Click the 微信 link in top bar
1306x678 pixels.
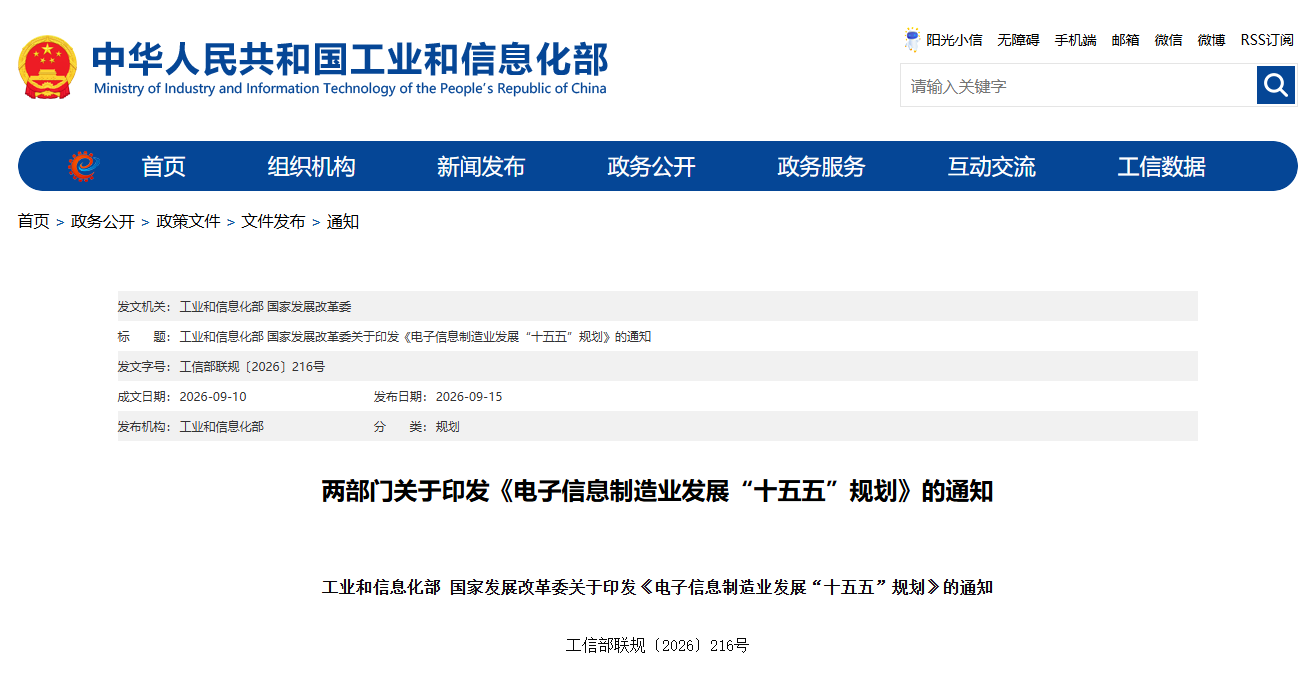click(1168, 40)
